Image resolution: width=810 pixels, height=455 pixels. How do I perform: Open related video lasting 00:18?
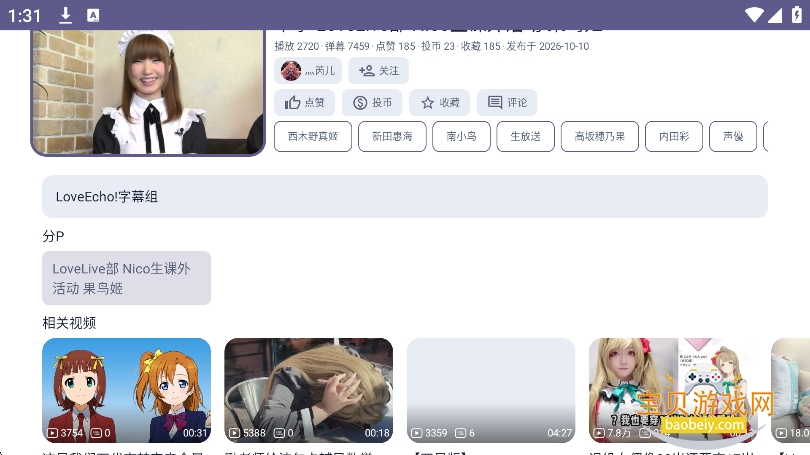pyautogui.click(x=308, y=390)
